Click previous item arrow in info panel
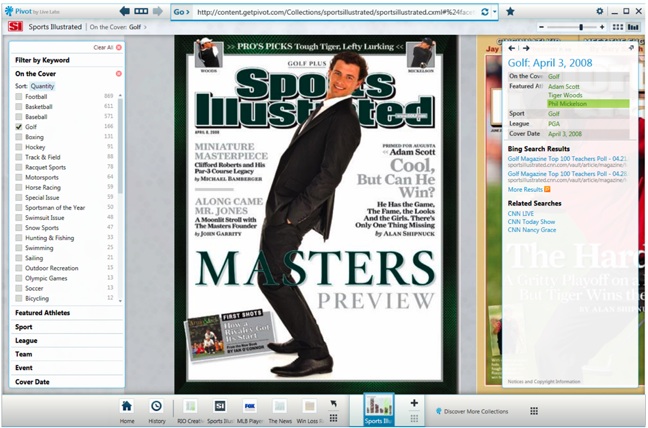The width and height of the screenshot is (648, 428). 512,48
